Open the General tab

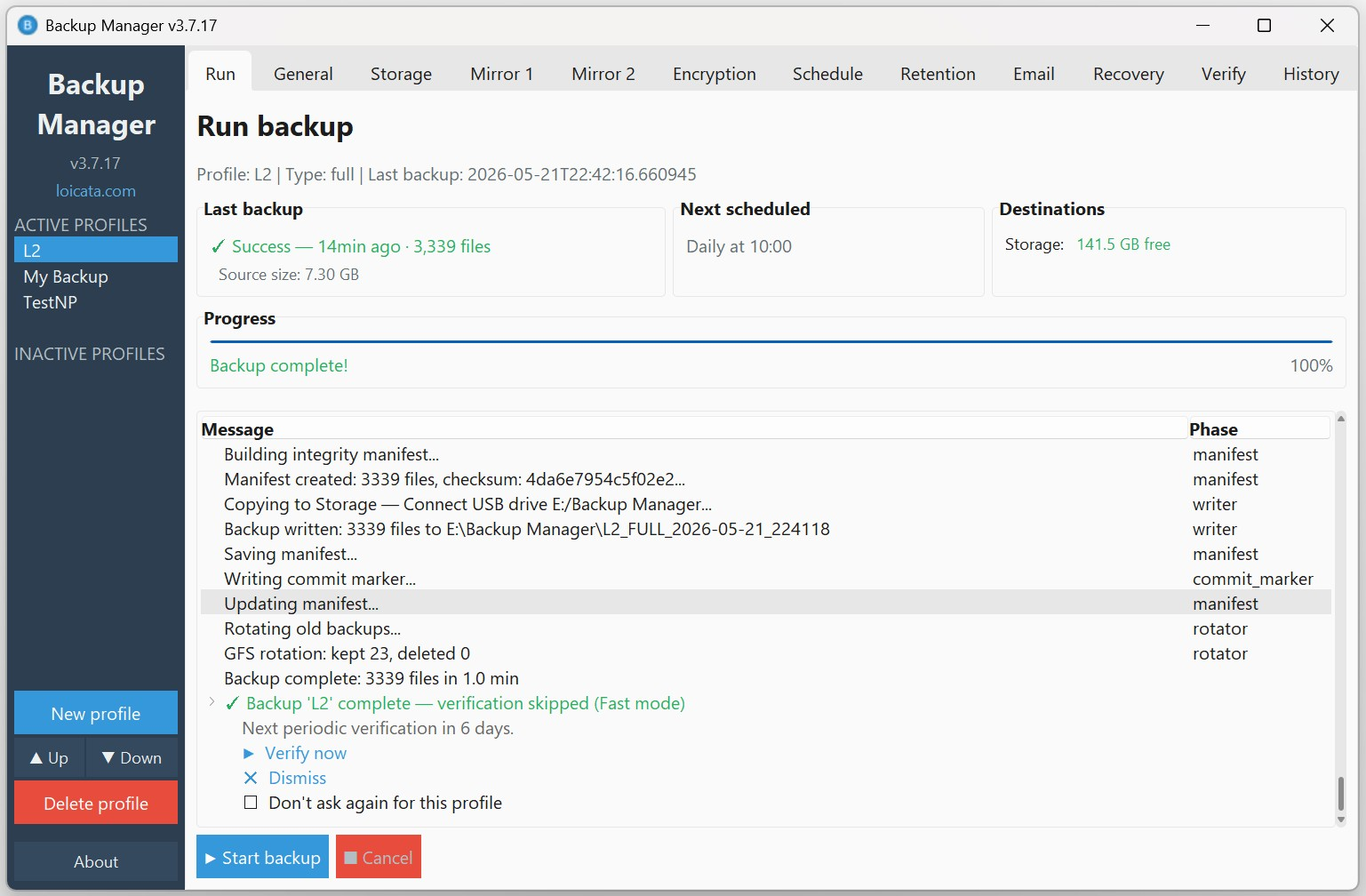coord(303,74)
